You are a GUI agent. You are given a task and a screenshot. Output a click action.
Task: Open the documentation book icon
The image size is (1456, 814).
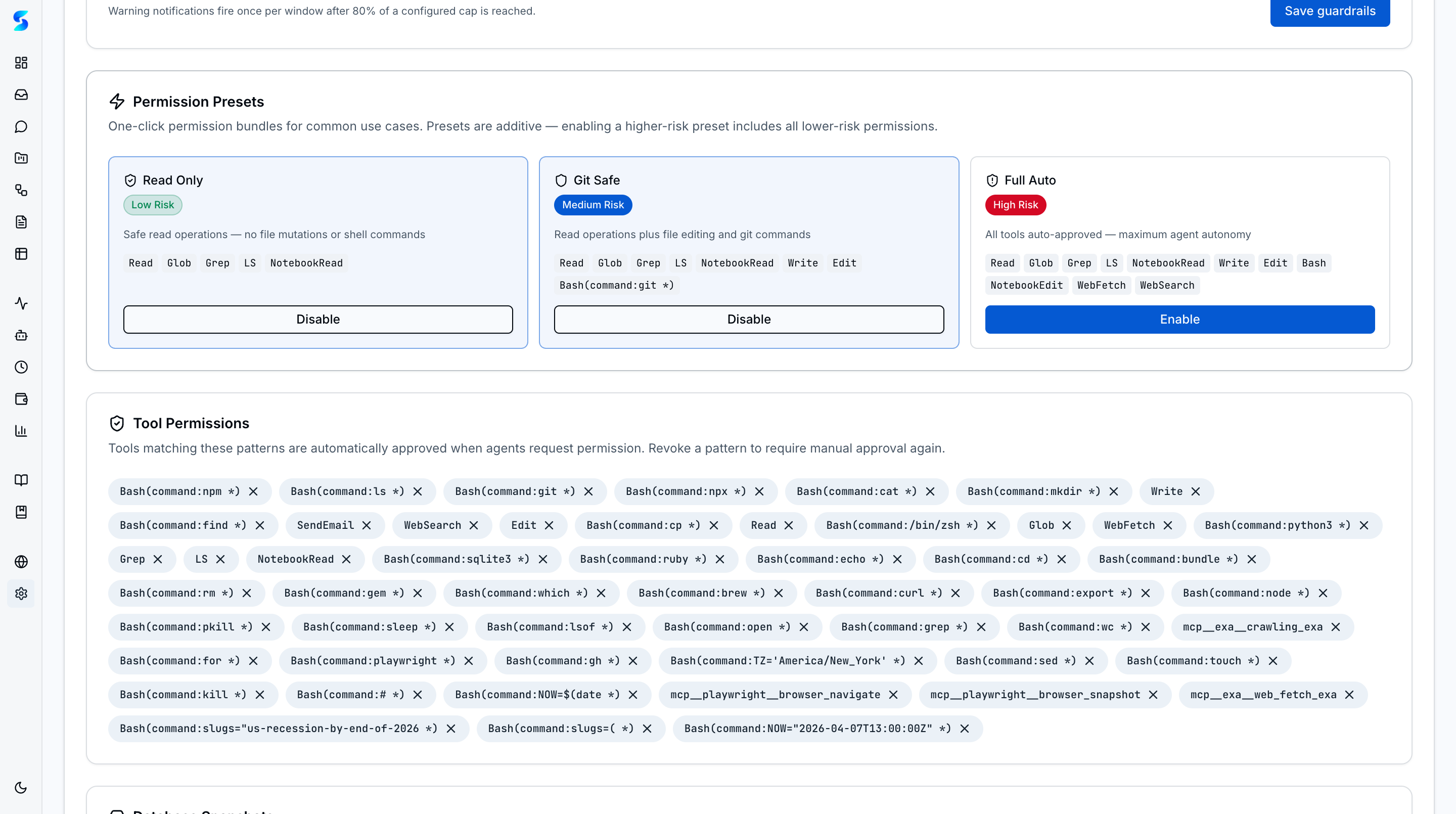(21, 480)
